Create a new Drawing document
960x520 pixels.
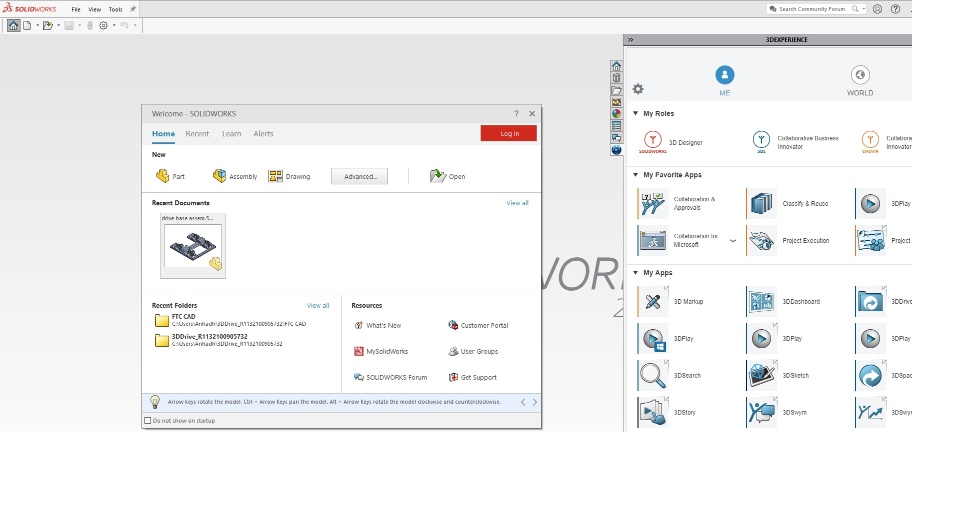click(x=290, y=176)
